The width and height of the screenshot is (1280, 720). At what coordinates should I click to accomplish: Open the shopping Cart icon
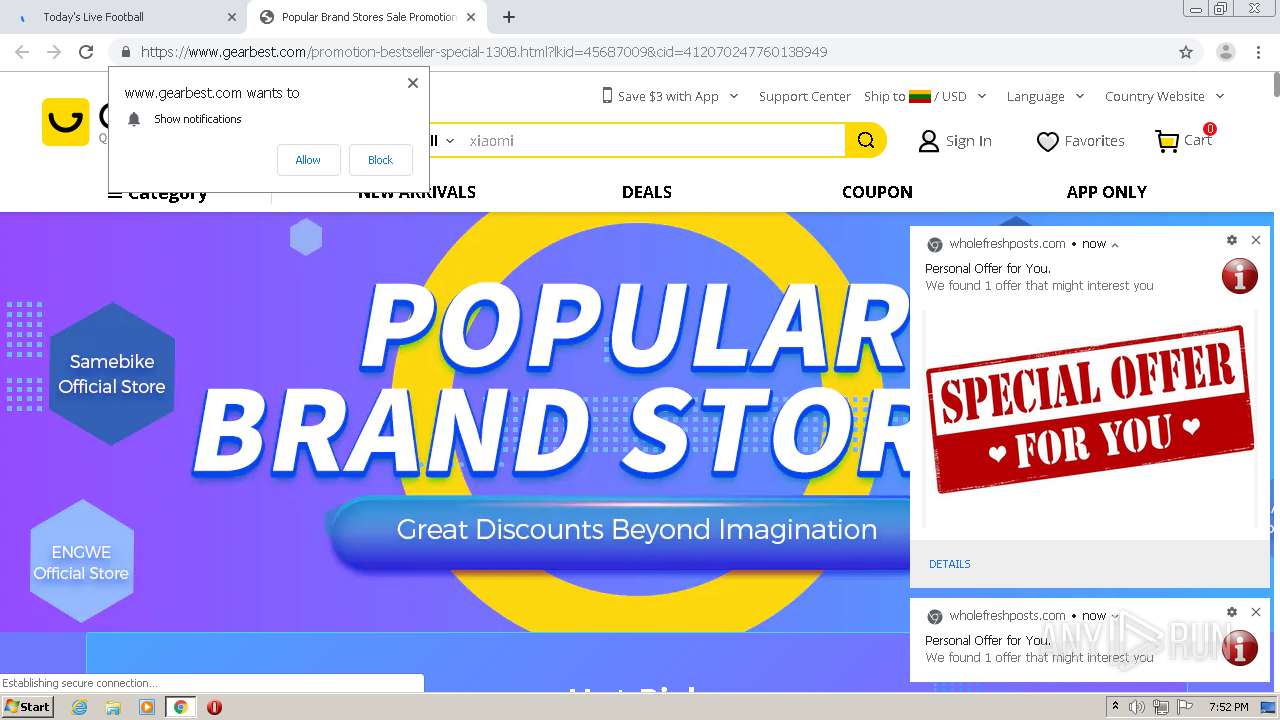point(1167,141)
